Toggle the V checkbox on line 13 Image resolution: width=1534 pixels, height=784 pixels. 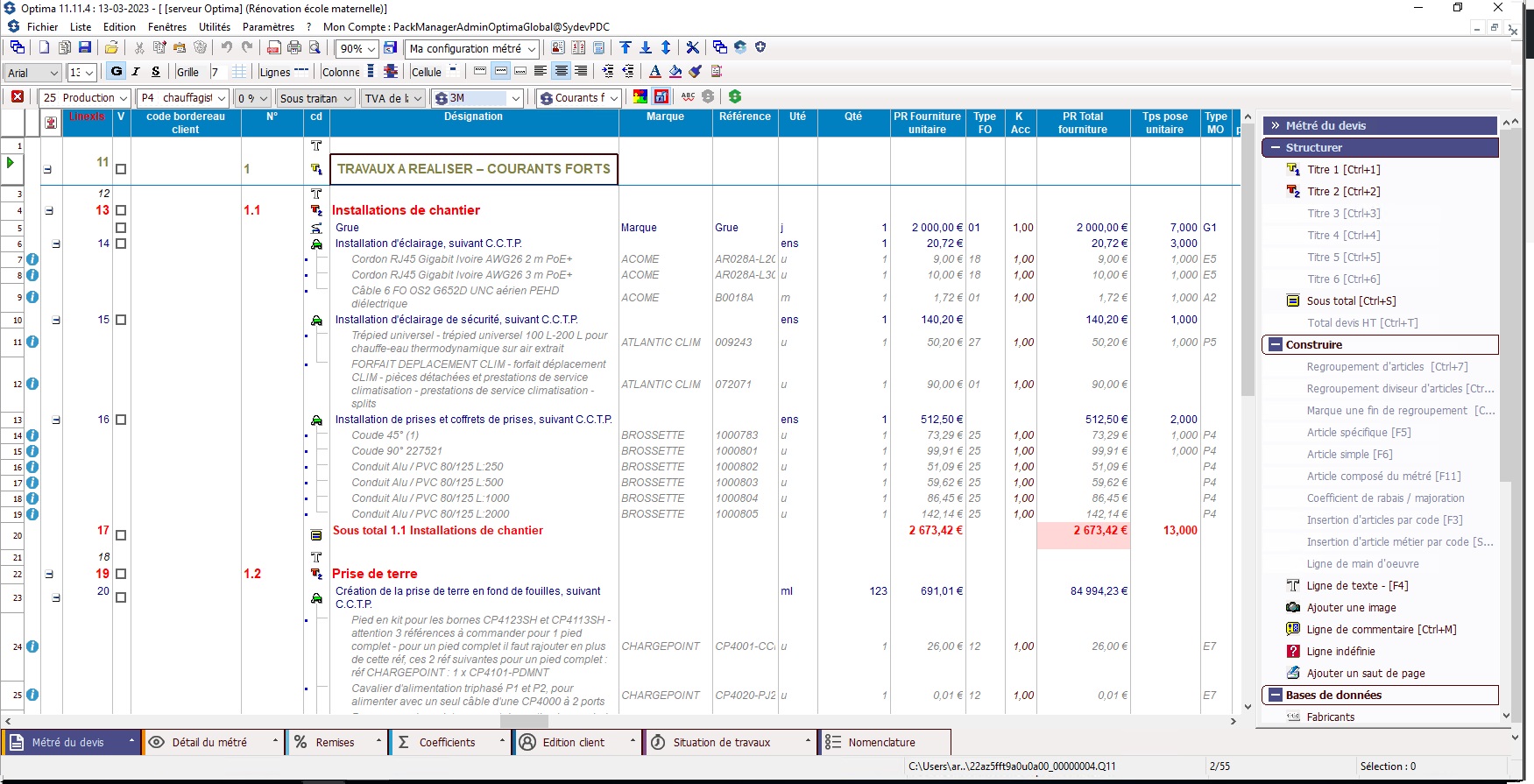tap(121, 210)
